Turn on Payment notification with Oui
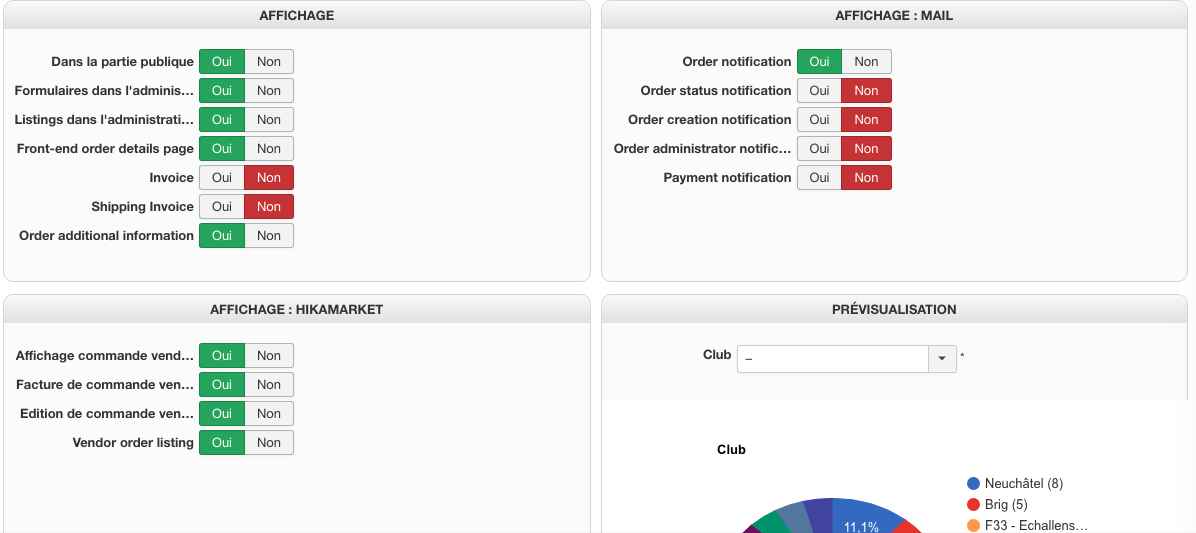1196x533 pixels. 819,178
